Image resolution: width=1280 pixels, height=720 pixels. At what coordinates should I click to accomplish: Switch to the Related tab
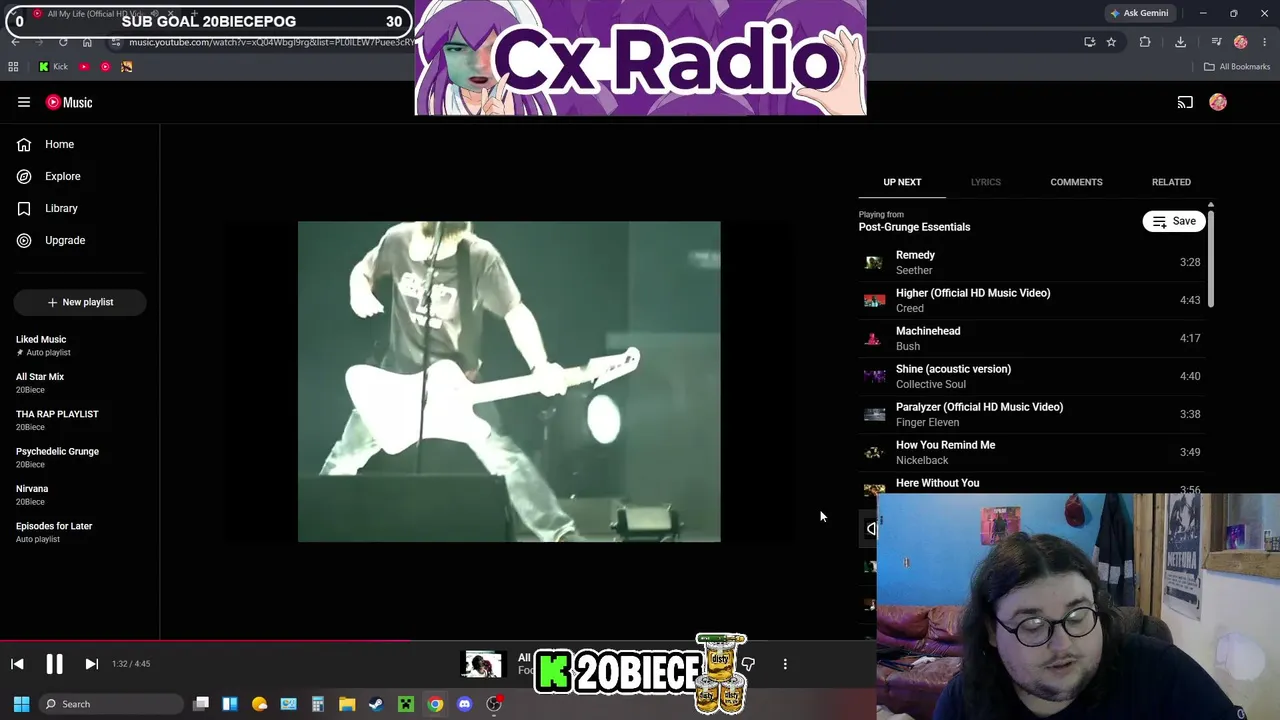point(1171,182)
